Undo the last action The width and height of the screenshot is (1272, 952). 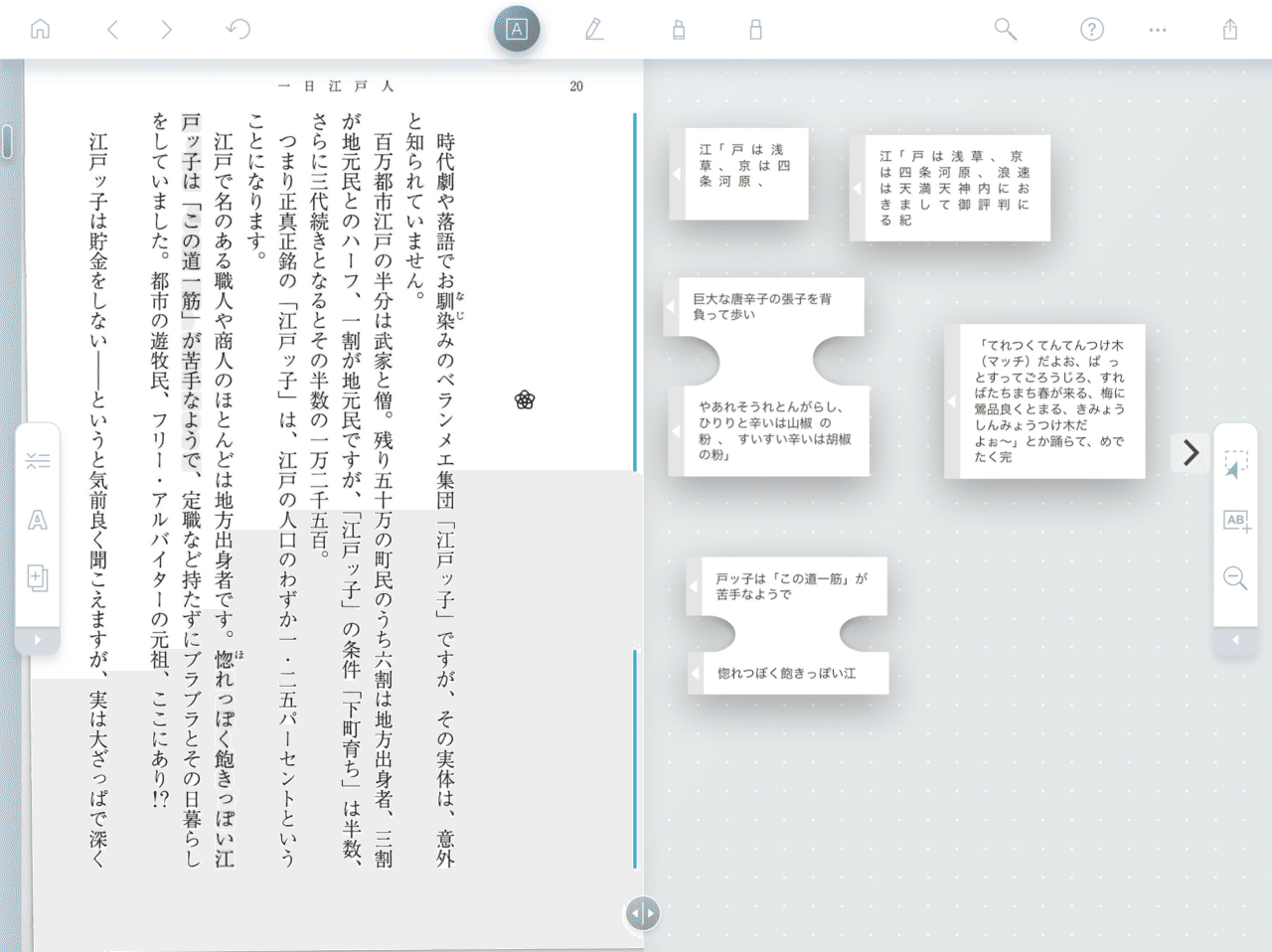click(x=237, y=30)
